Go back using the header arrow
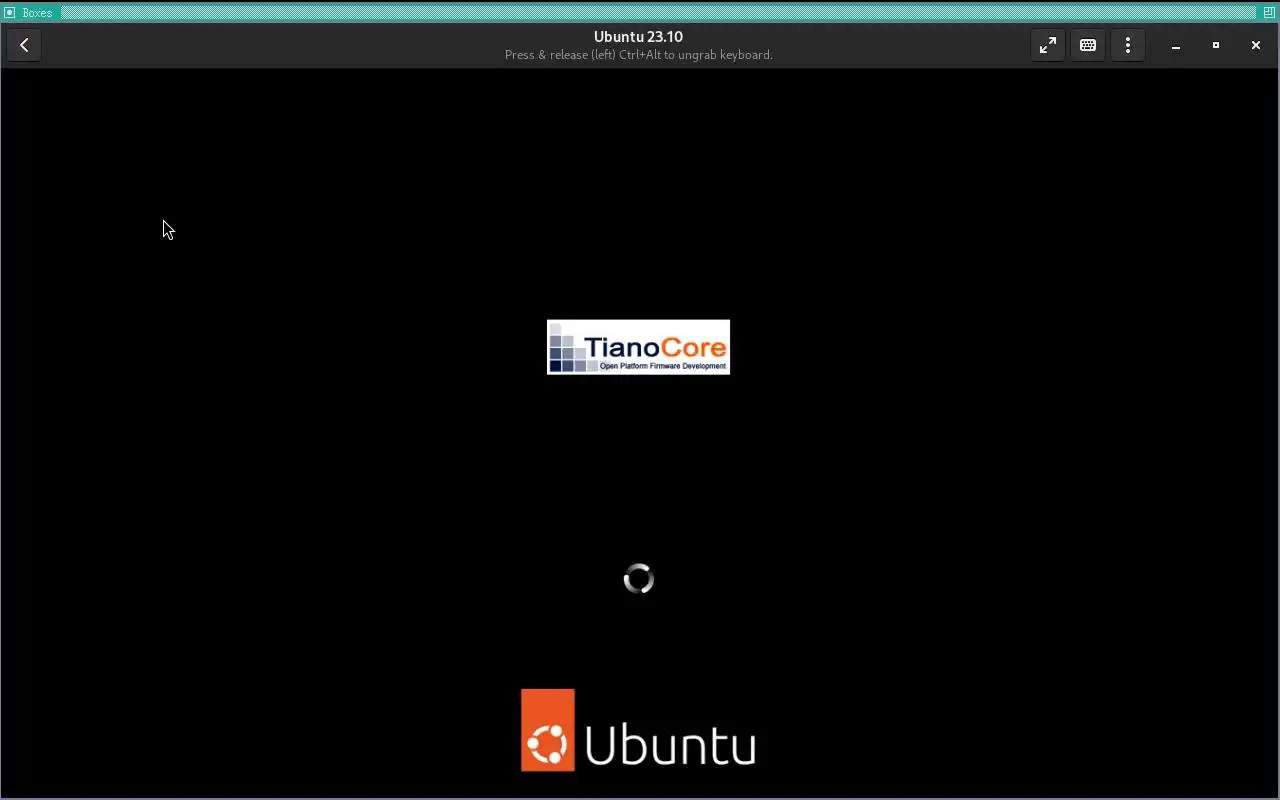 [24, 45]
